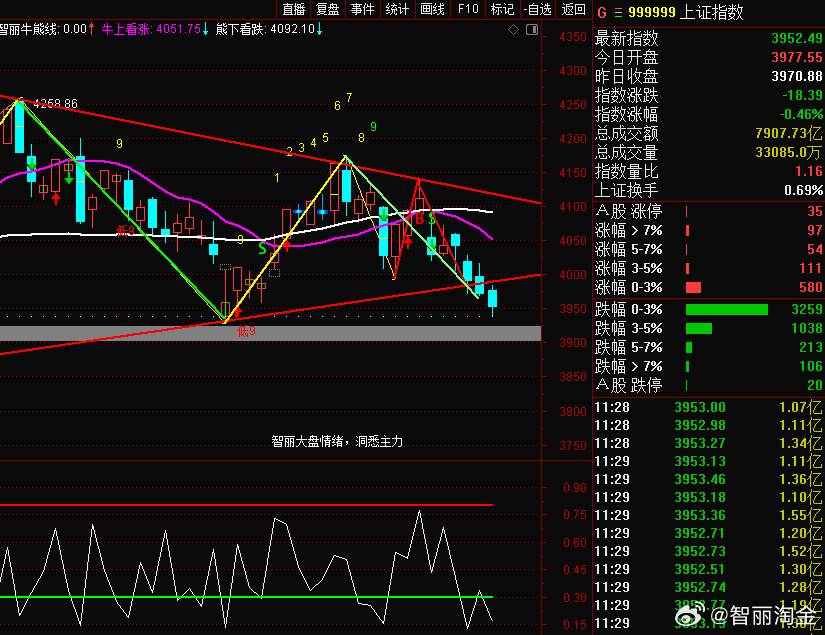Select the 画线 draw line tool

pos(432,9)
